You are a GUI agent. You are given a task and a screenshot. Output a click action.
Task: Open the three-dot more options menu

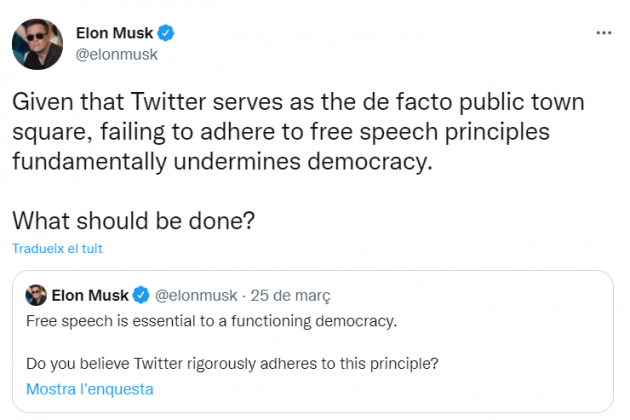603,32
